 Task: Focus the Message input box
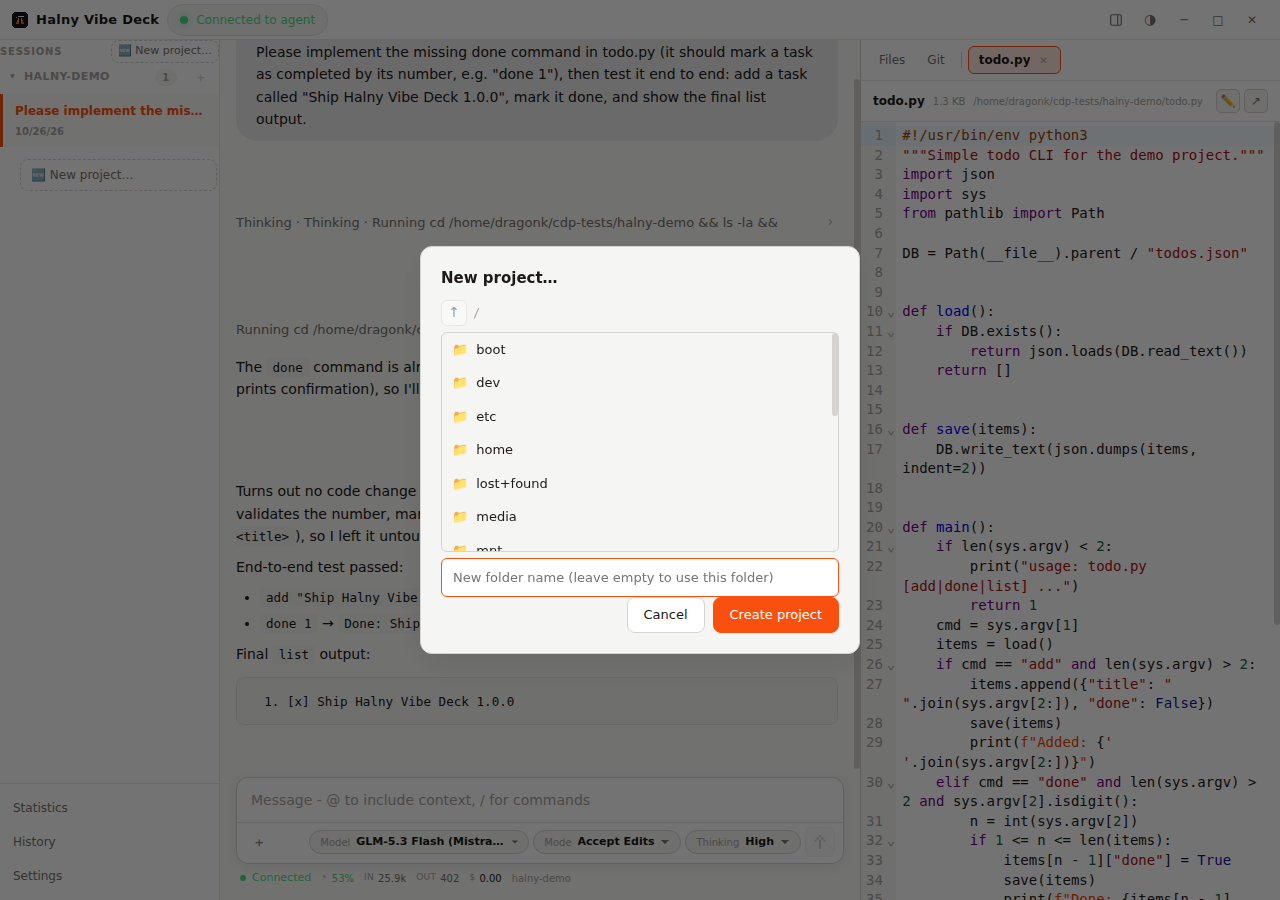pos(540,800)
